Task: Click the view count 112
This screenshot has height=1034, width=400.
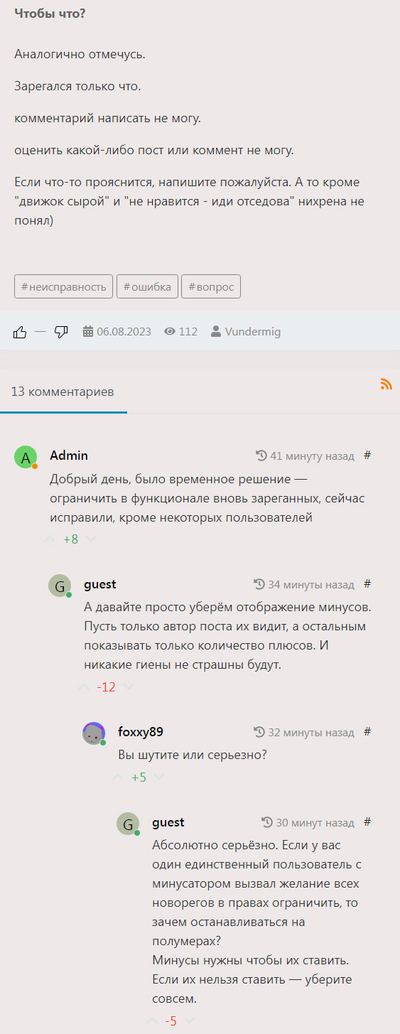Action: tap(188, 332)
